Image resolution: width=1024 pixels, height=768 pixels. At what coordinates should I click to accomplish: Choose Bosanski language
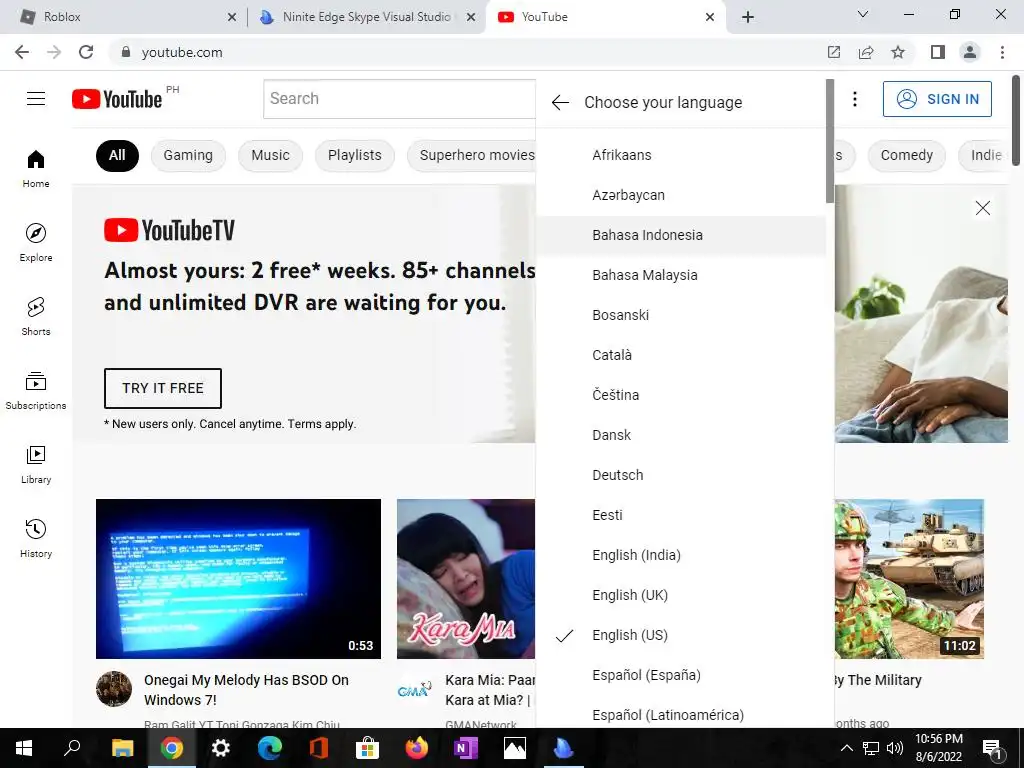680,315
